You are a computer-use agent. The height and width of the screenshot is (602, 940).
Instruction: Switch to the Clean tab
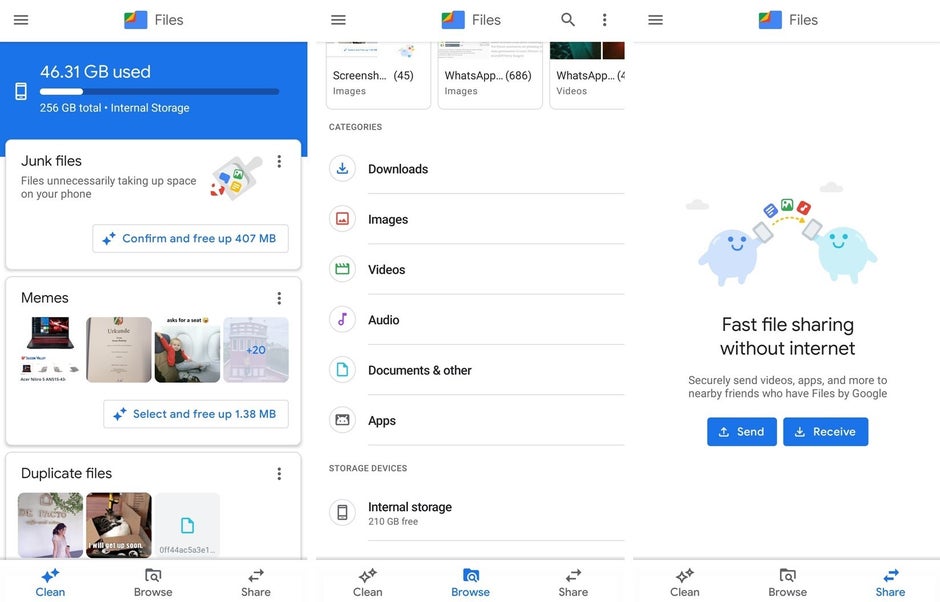(x=50, y=580)
